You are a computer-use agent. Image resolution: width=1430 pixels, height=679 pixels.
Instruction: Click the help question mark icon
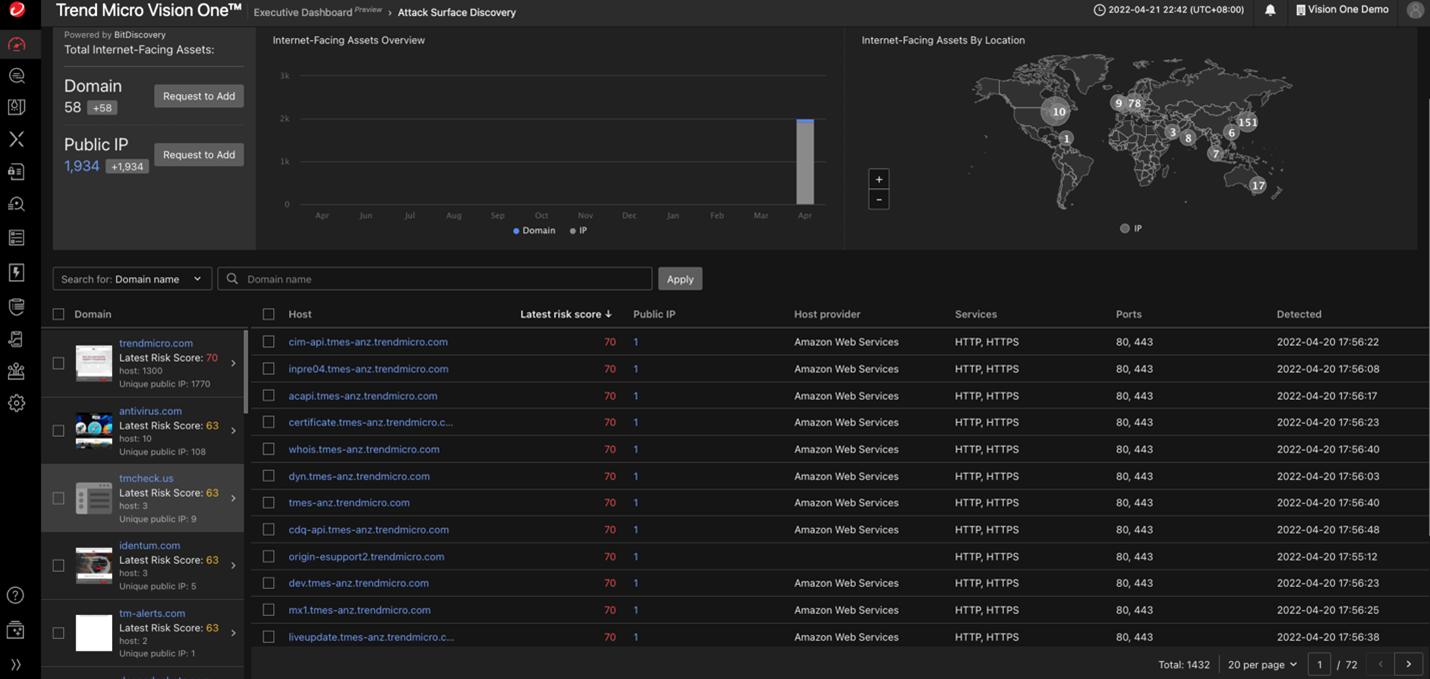coord(16,595)
